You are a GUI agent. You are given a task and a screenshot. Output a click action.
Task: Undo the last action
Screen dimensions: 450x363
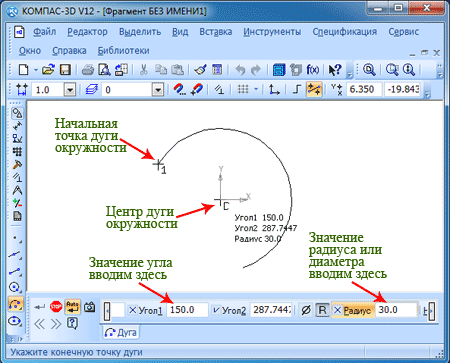point(240,70)
